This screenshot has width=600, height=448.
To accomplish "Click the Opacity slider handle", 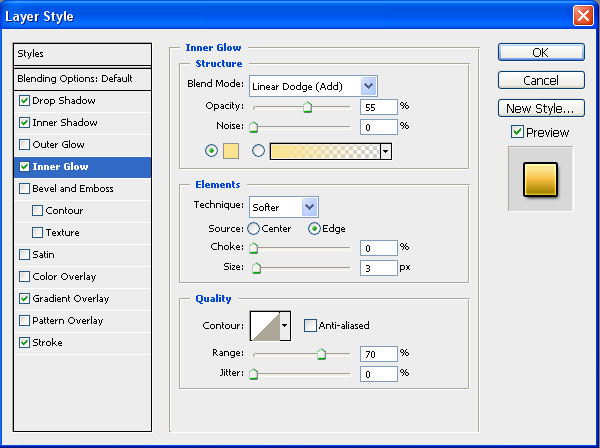I will click(x=307, y=107).
